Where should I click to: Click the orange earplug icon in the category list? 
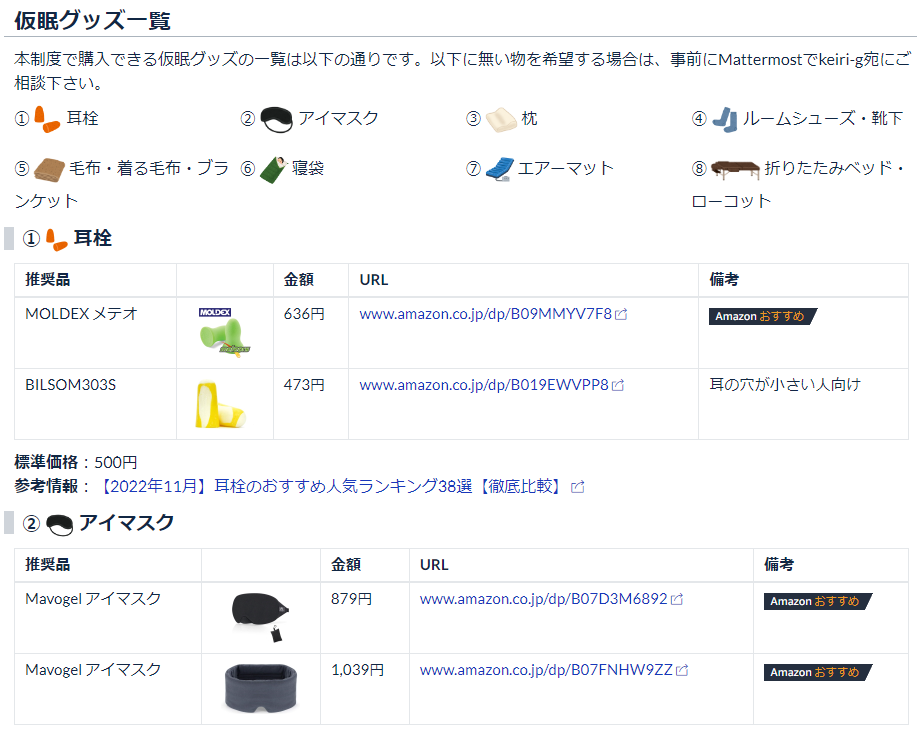(x=47, y=119)
